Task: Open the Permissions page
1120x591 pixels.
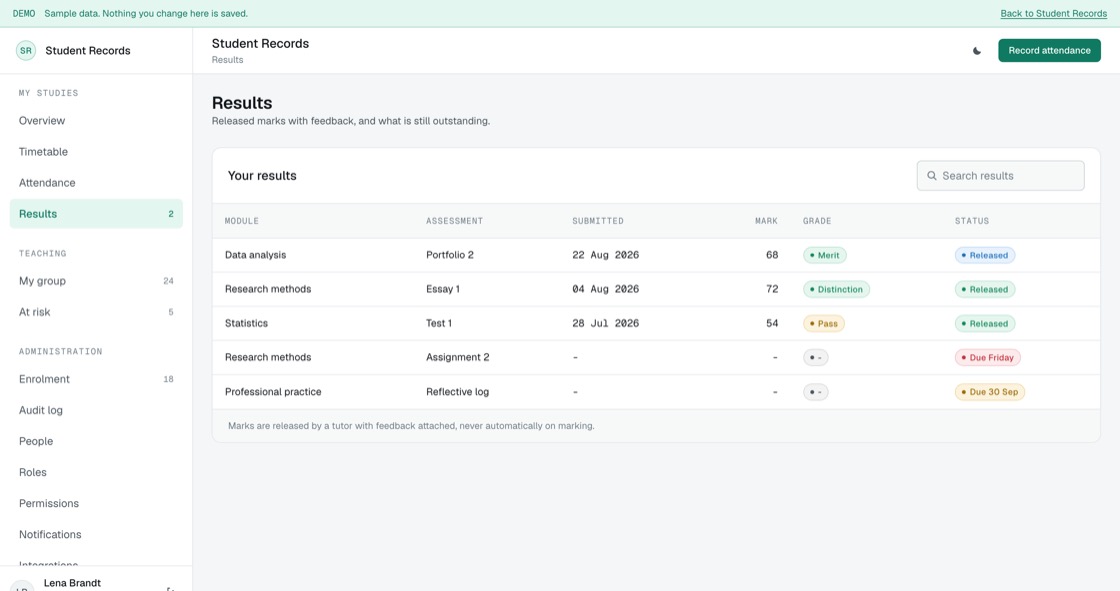Action: [96, 504]
